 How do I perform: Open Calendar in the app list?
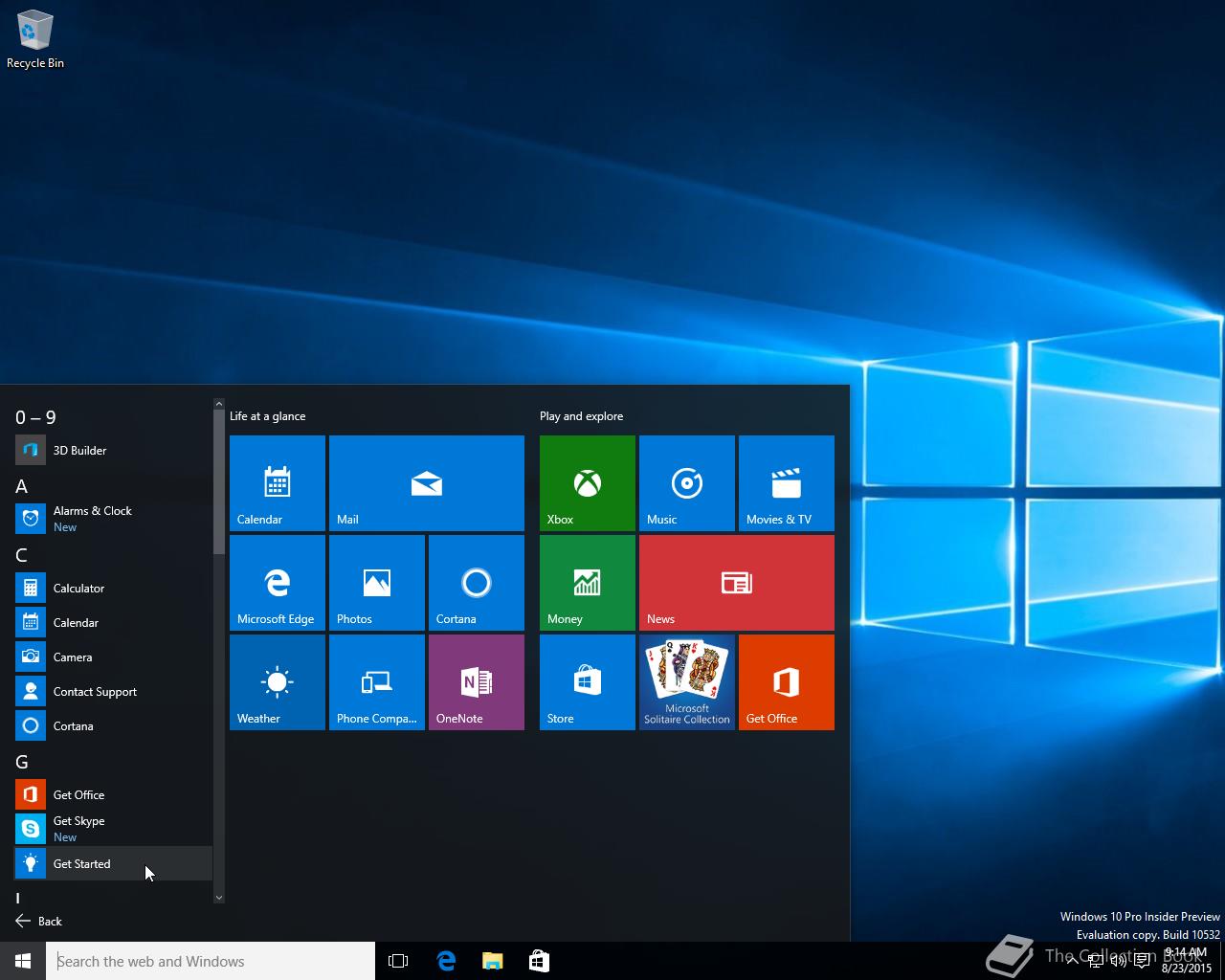coord(113,622)
